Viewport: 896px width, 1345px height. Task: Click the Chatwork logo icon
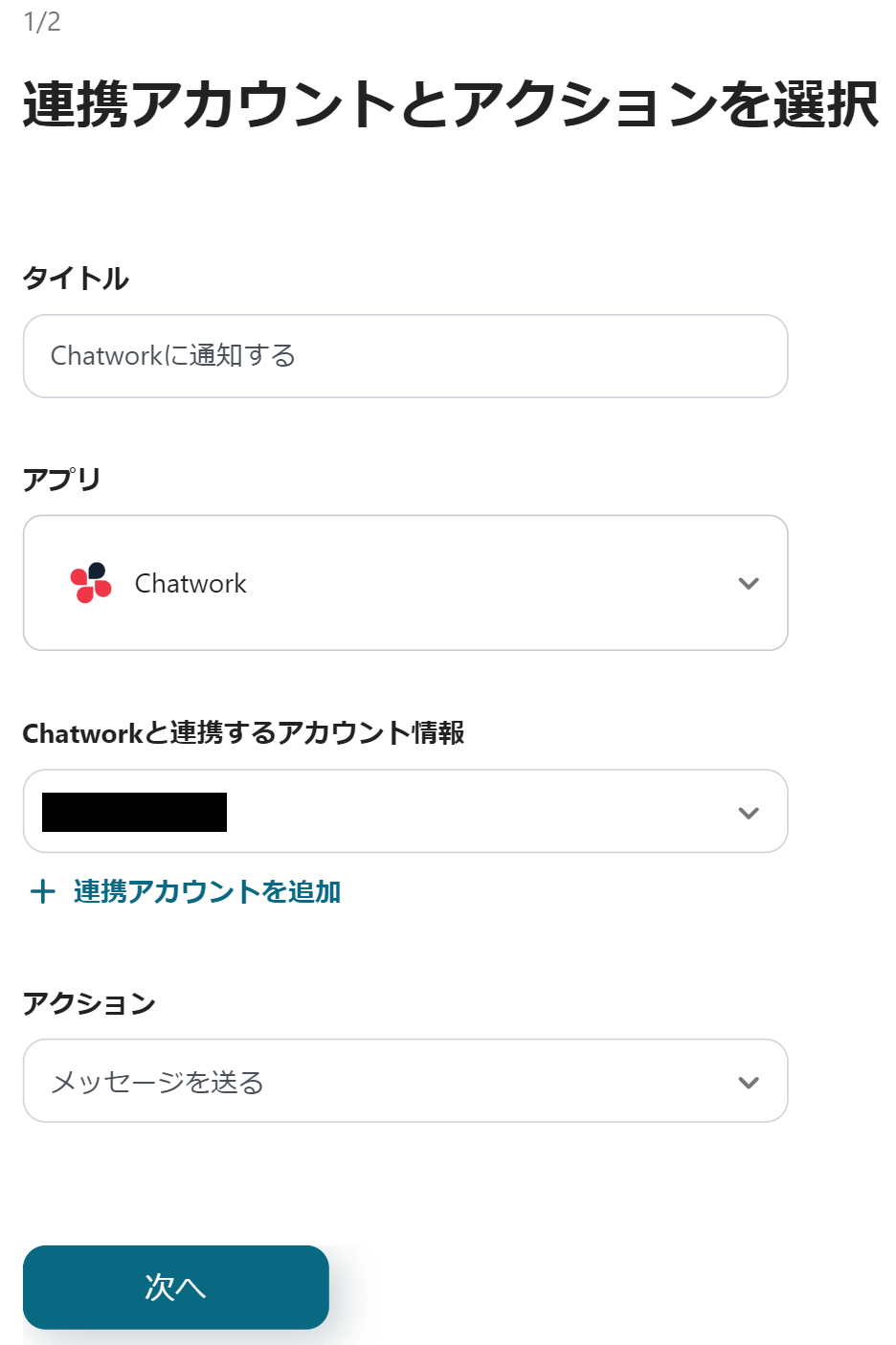click(91, 583)
